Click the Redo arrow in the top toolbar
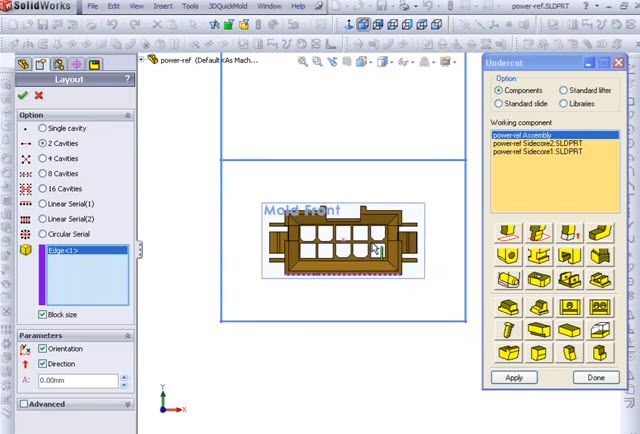 135,25
